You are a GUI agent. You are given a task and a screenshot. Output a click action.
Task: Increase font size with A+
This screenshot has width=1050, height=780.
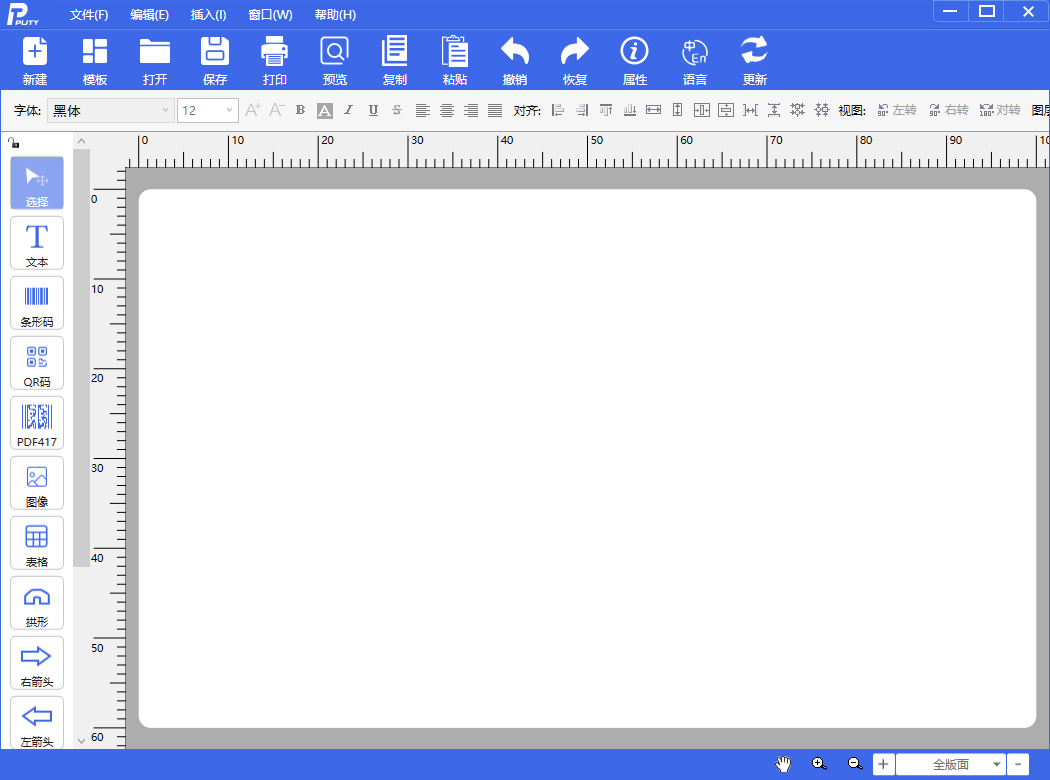252,110
